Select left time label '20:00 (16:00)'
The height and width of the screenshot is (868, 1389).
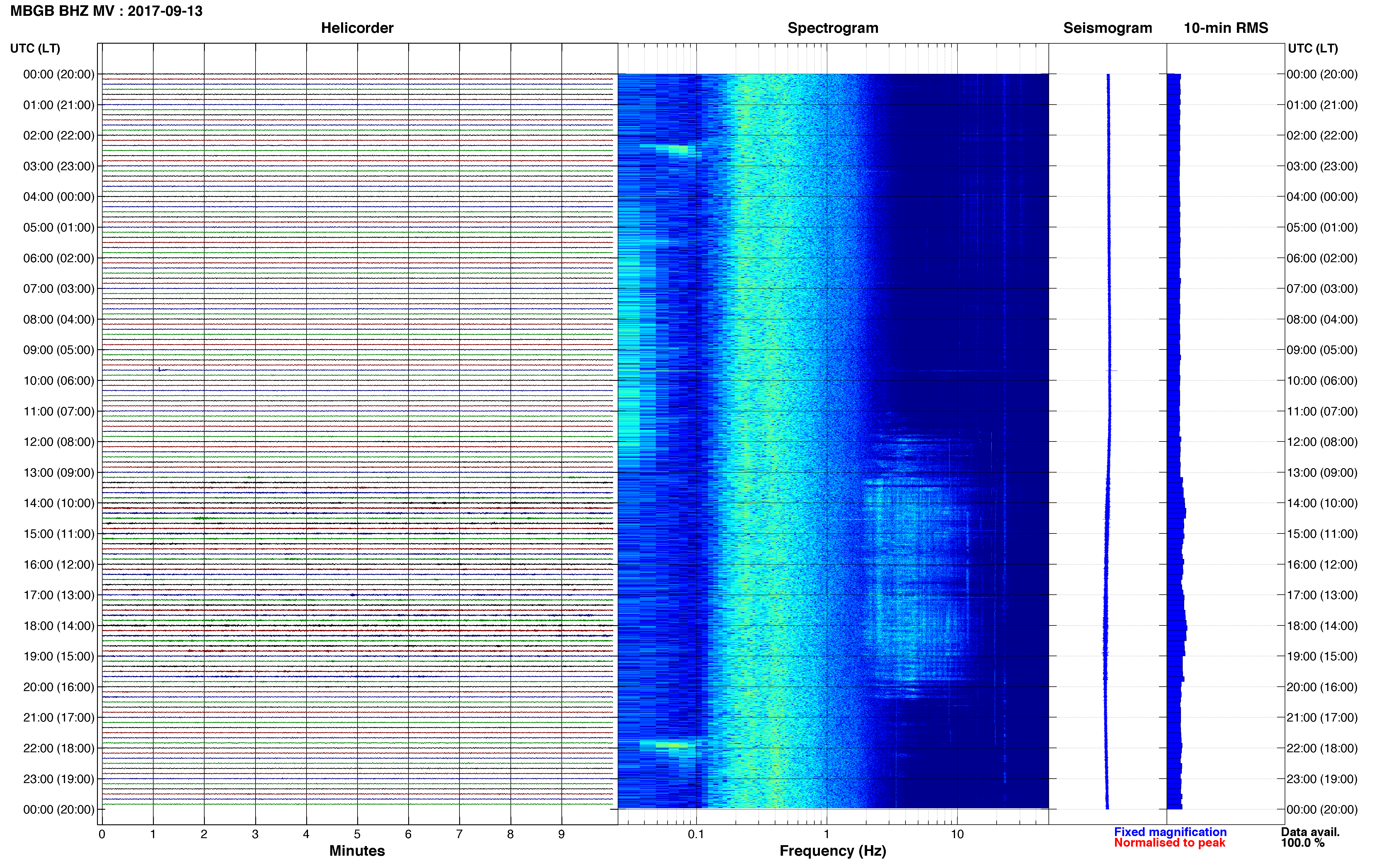[59, 687]
